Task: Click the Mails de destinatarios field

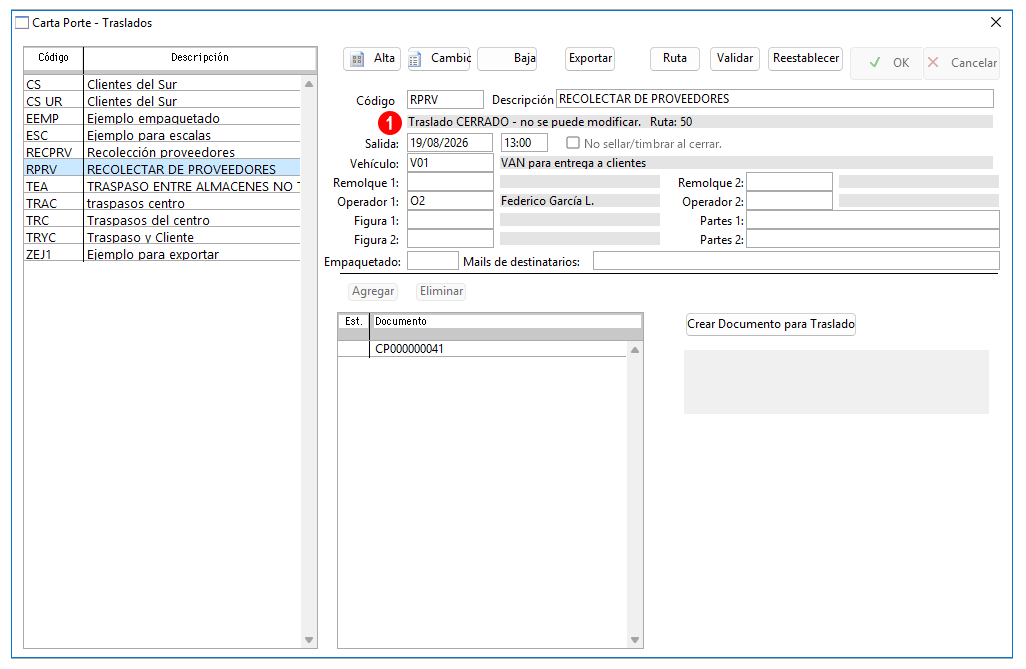Action: tap(796, 261)
